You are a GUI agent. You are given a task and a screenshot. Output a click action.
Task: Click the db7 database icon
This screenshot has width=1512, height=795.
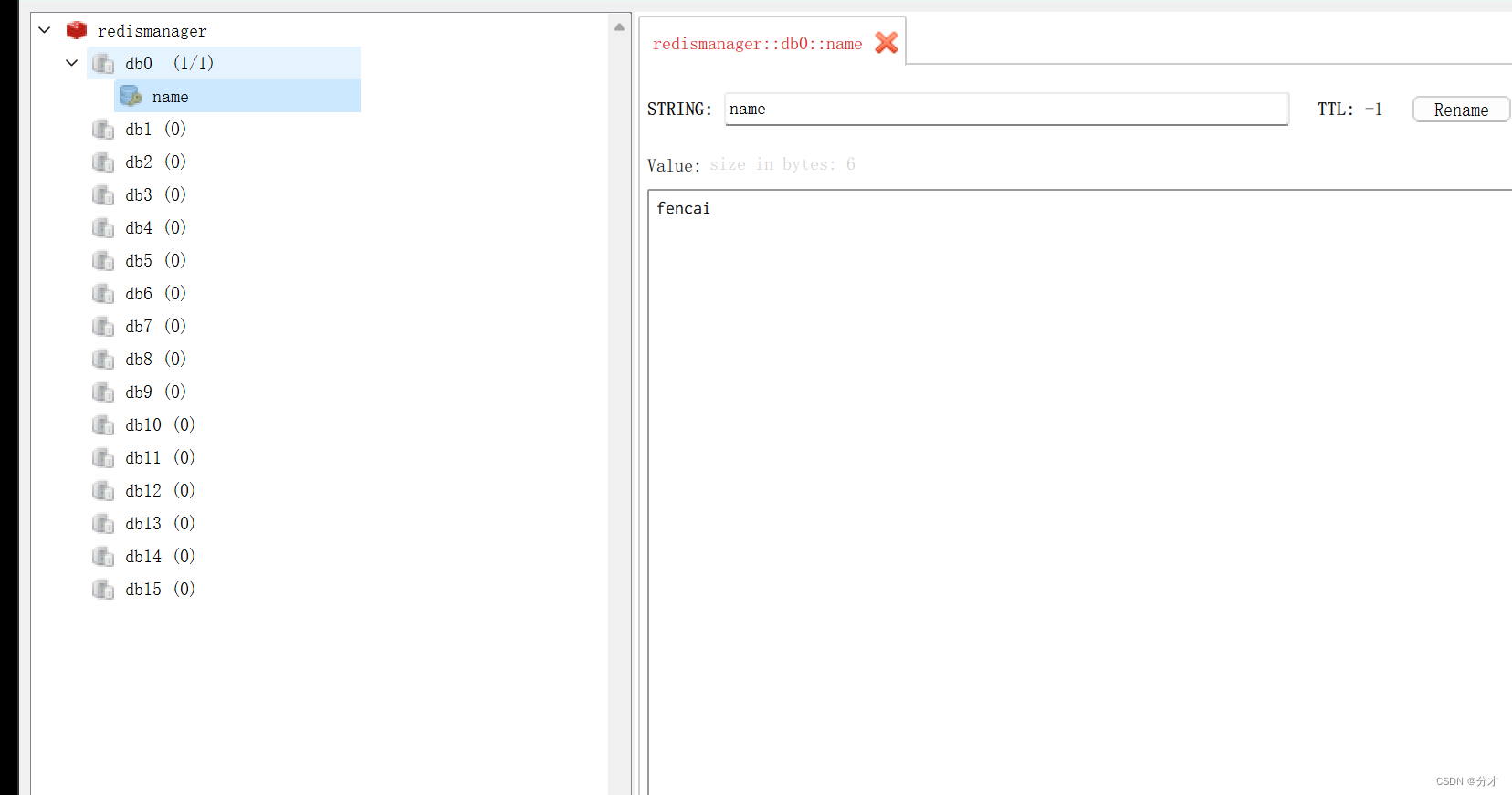103,326
